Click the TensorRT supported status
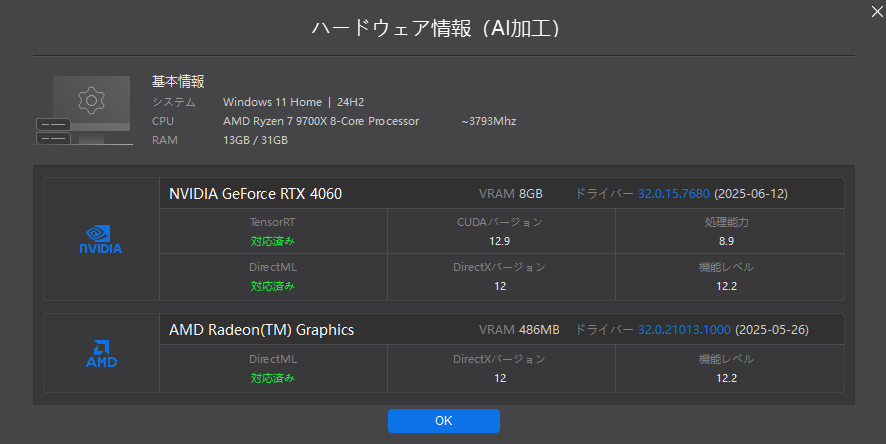Image resolution: width=886 pixels, height=444 pixels. (273, 241)
